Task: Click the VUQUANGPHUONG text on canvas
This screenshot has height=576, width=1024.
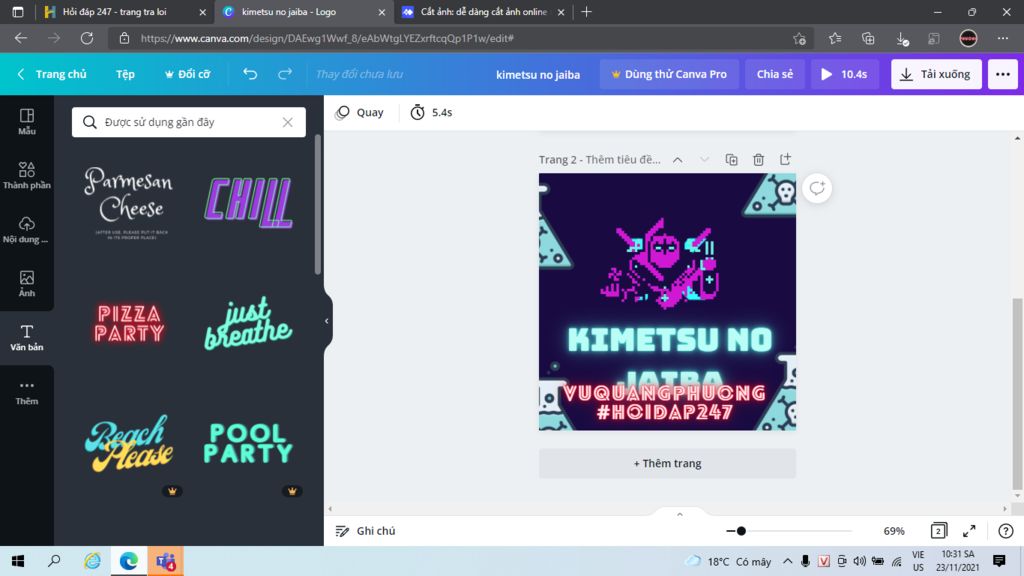Action: point(665,392)
